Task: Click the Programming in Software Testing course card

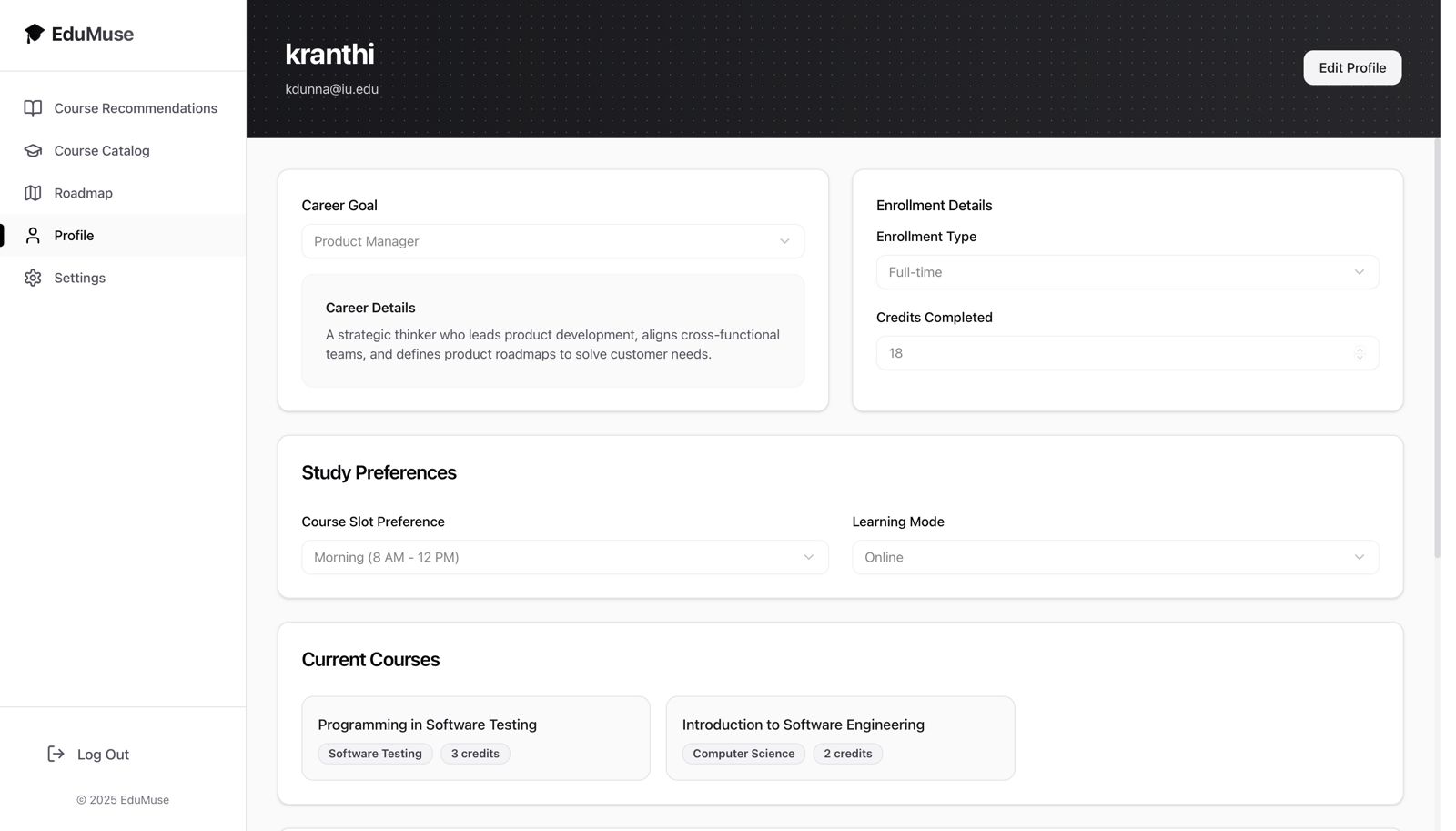Action: pos(476,738)
